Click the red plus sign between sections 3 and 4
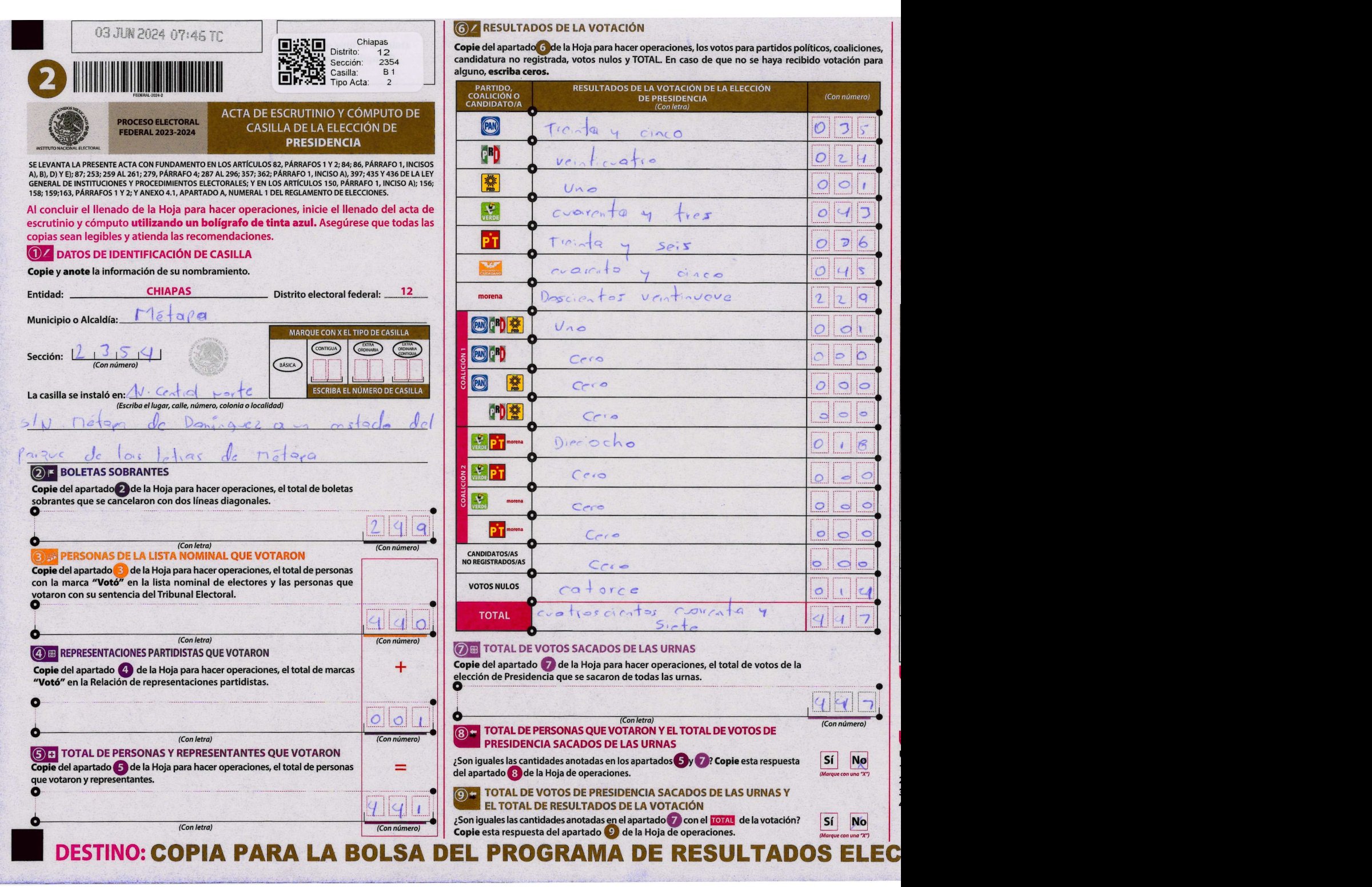Viewport: 1372px width, 887px height. coord(400,668)
